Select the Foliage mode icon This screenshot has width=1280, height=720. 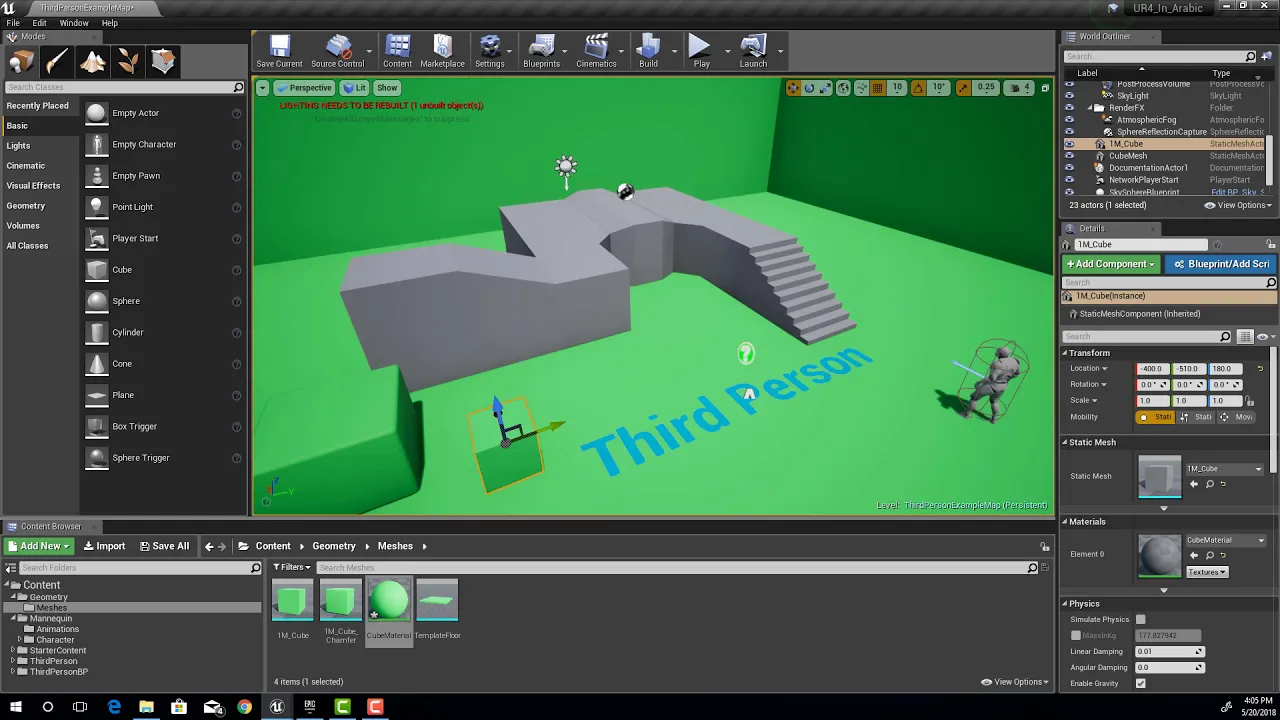pos(128,62)
